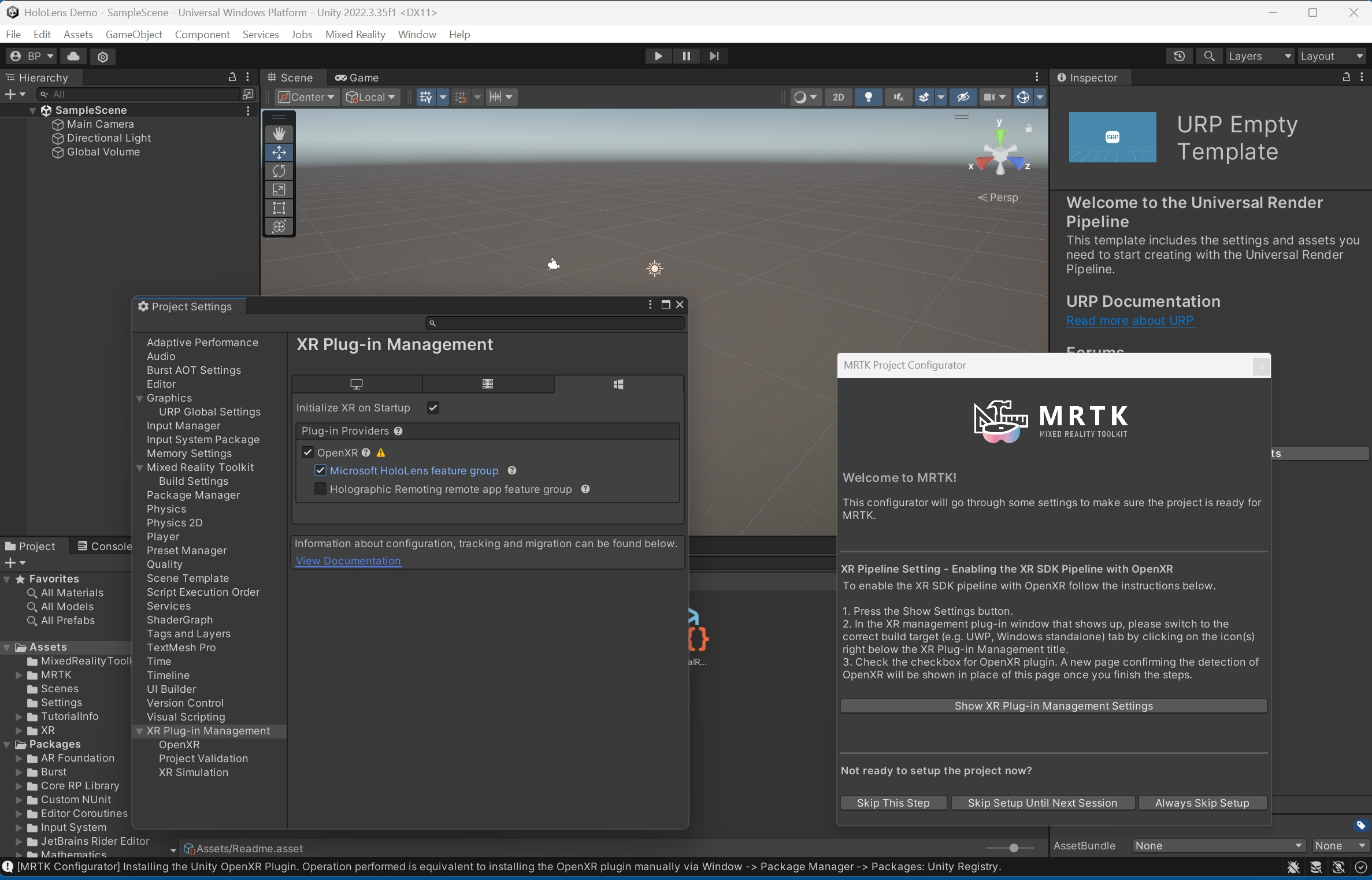
Task: Switch to the Game tab
Action: click(356, 77)
